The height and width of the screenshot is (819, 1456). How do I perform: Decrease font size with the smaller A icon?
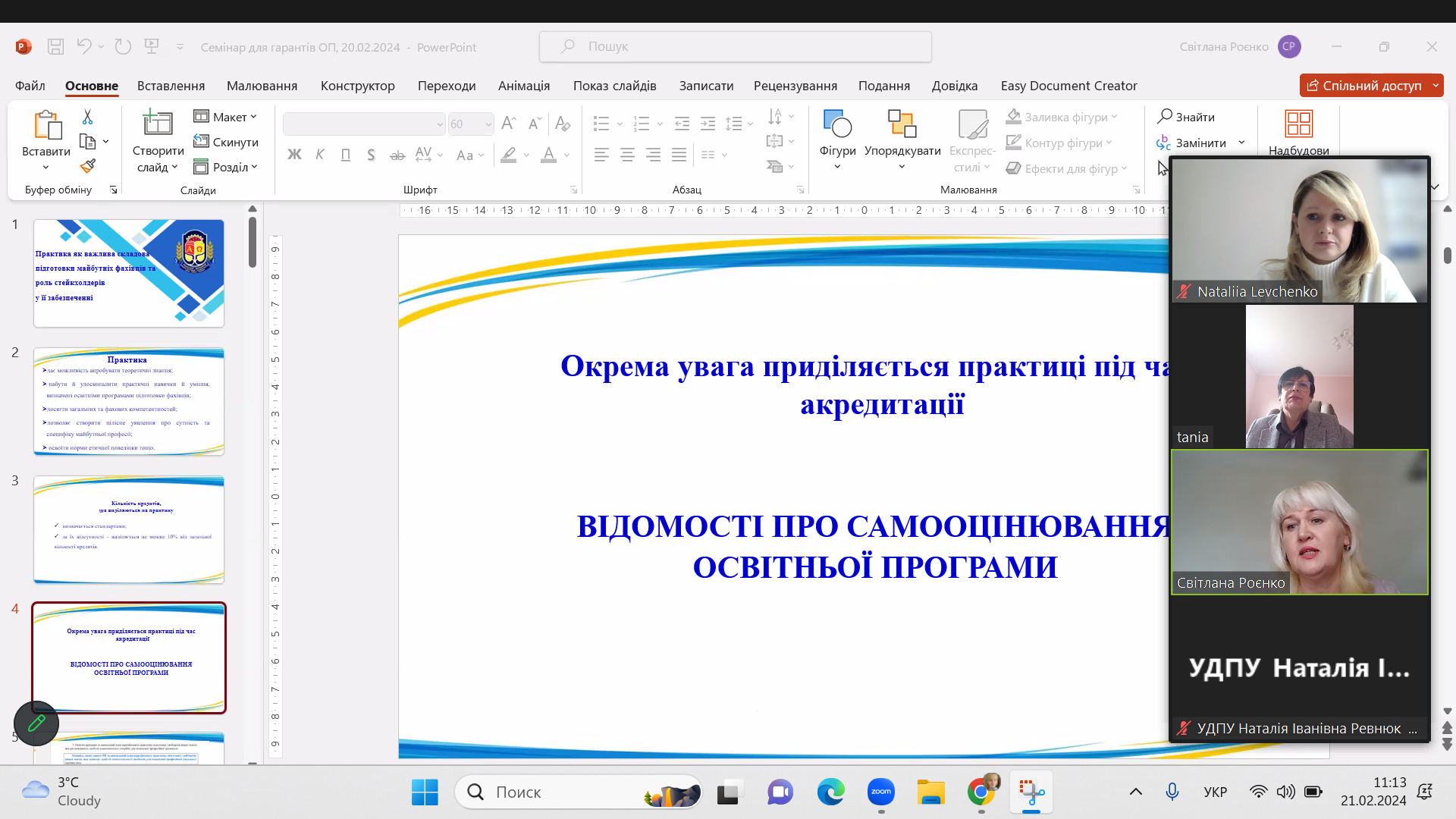click(x=535, y=124)
